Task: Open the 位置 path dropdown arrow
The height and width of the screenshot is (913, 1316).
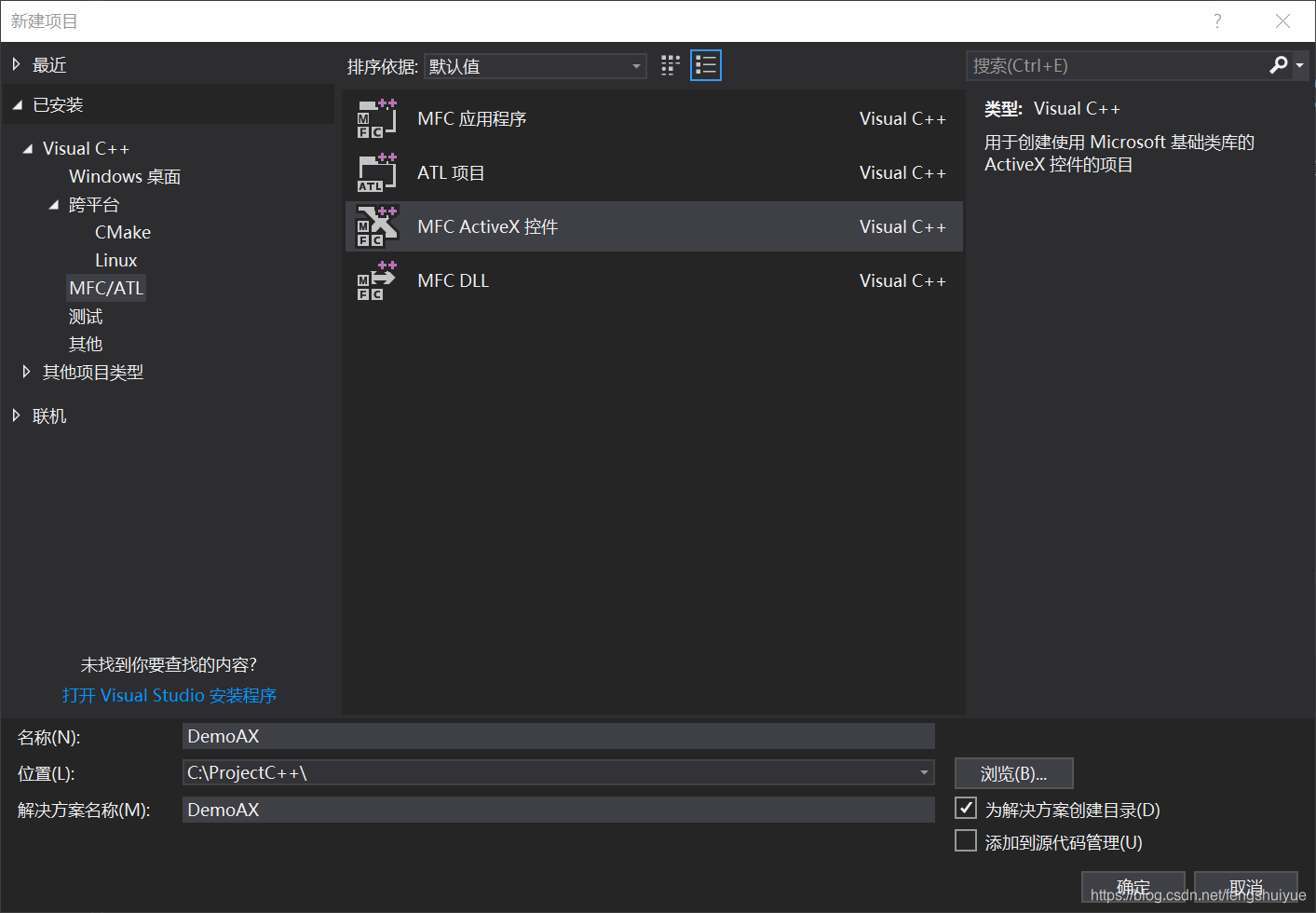Action: click(x=924, y=772)
